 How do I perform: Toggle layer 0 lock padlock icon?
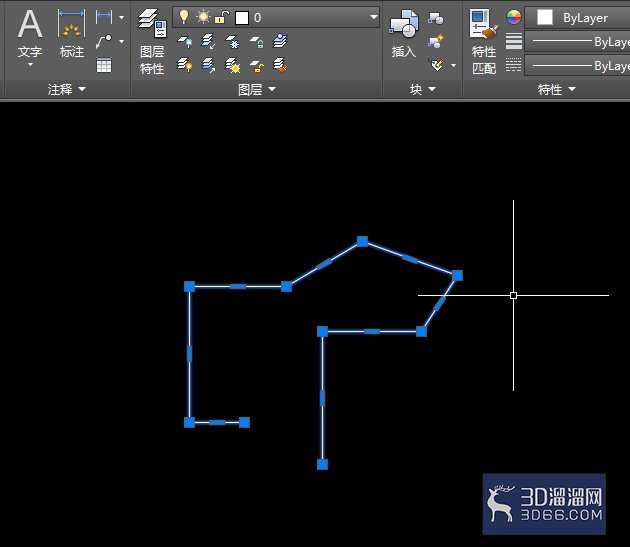click(x=221, y=17)
